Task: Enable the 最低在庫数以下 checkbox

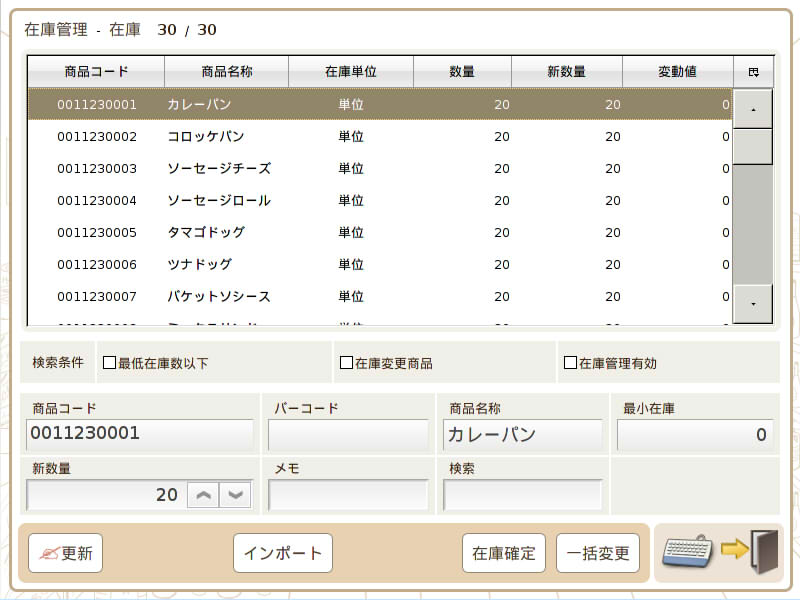Action: [x=110, y=363]
